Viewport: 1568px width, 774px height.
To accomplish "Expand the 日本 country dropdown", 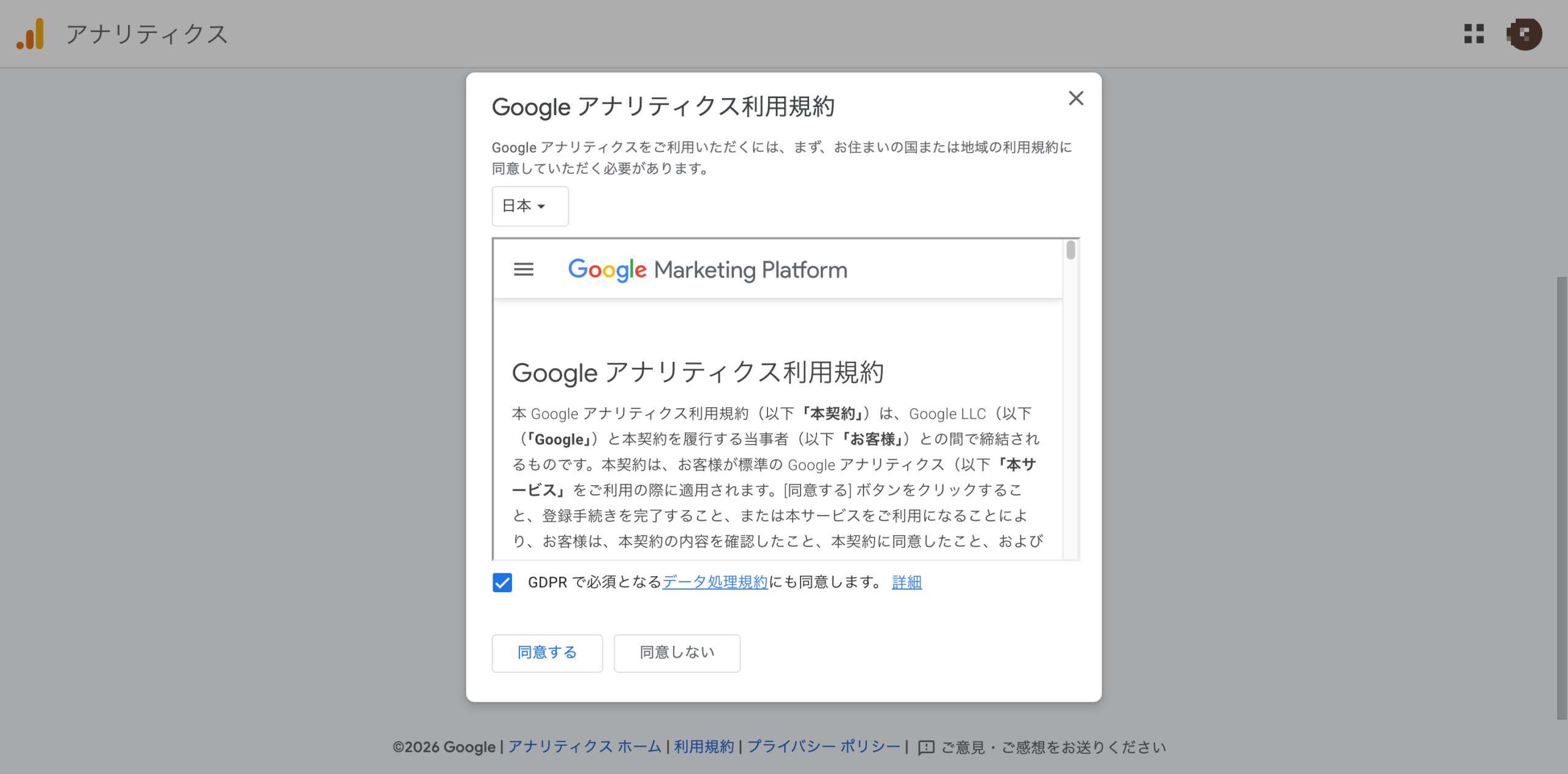I will point(530,206).
